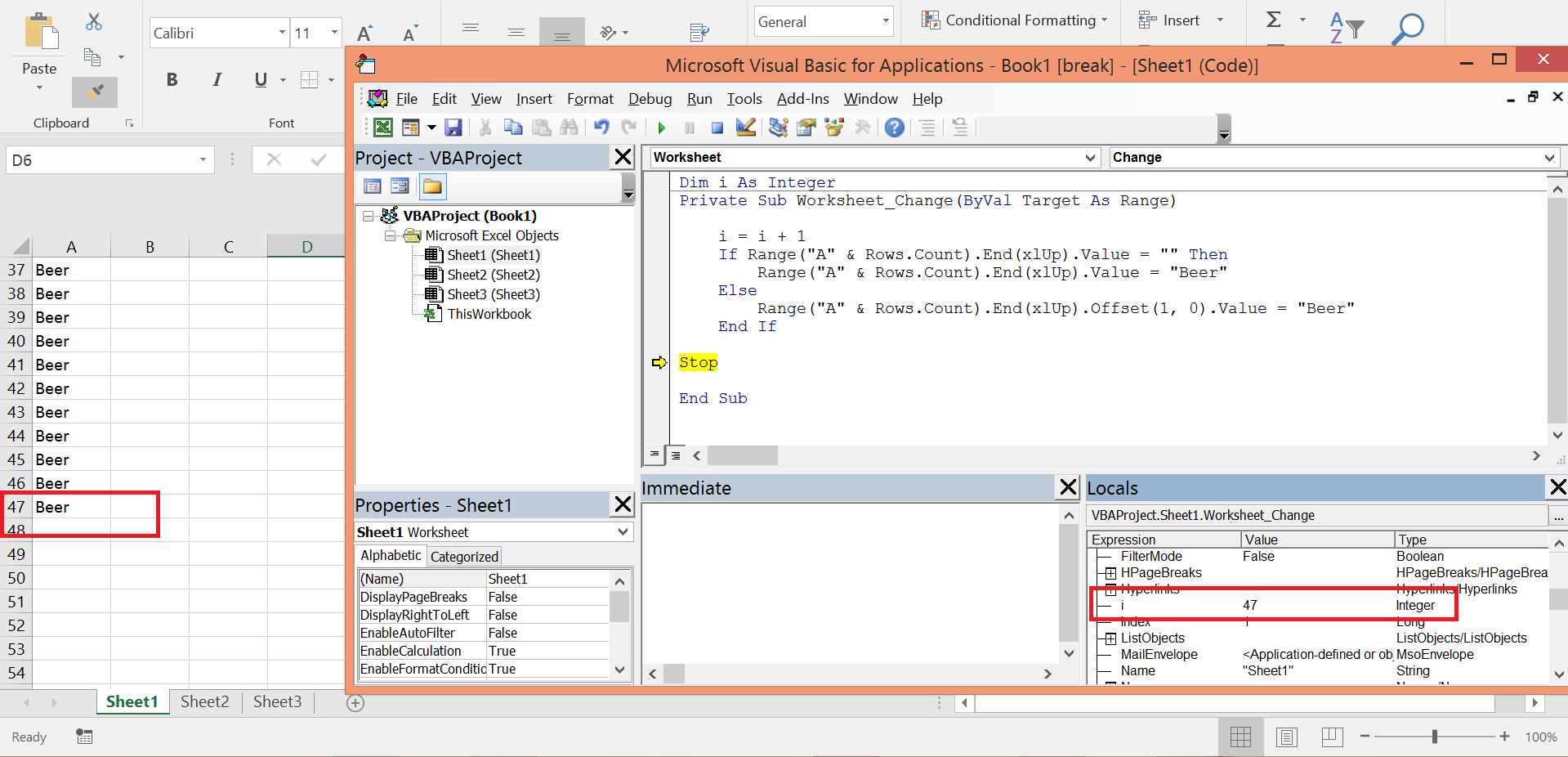Open the font size 11 dropdown

coord(334,33)
